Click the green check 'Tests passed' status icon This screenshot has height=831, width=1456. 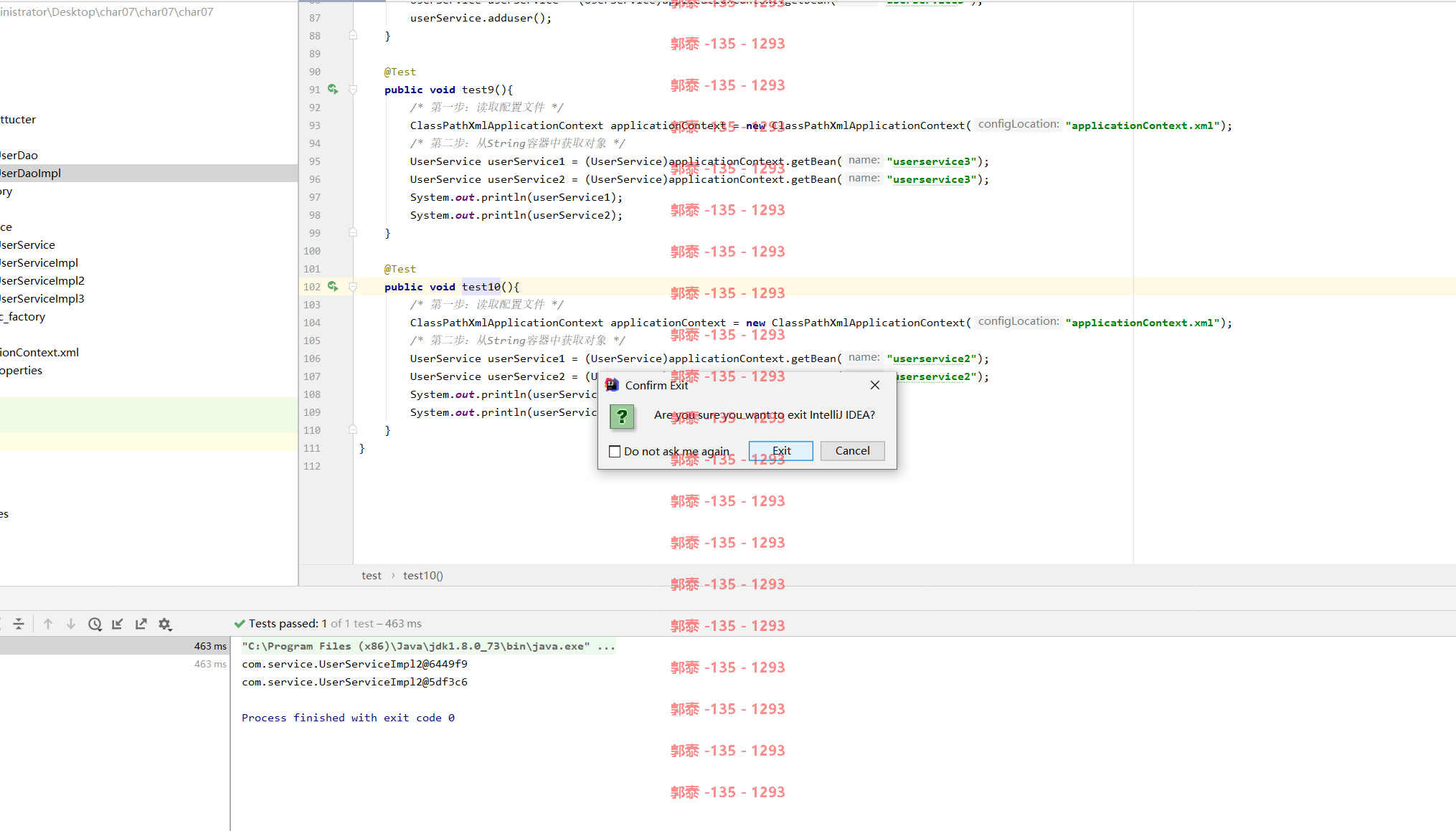tap(240, 624)
